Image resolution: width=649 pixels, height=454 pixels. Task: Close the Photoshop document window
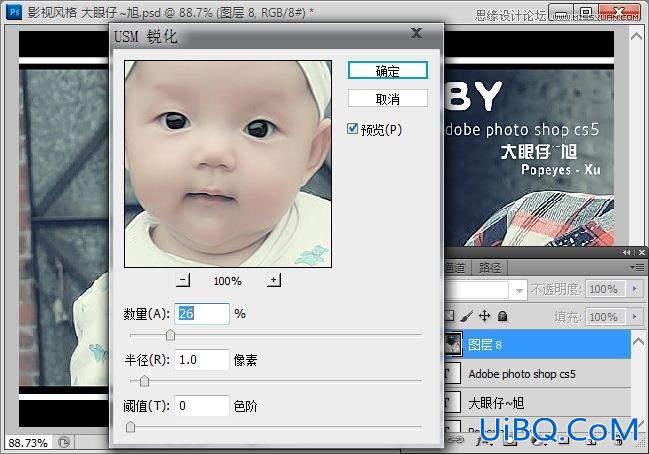point(620,13)
